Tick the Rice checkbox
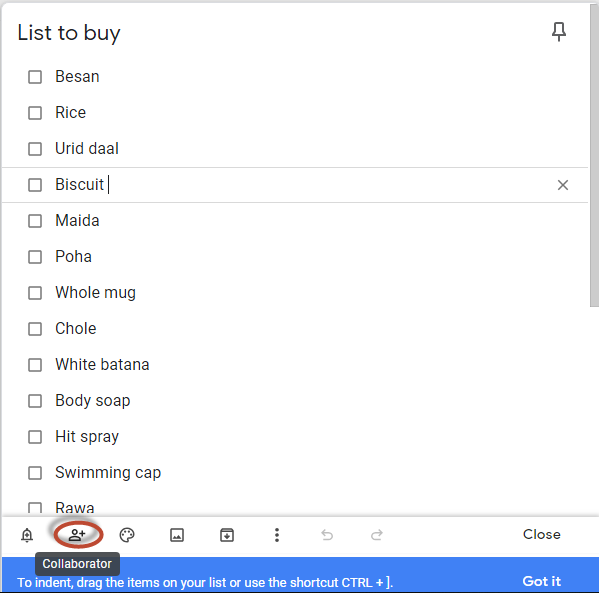Viewport: 599px width, 593px height. [x=35, y=113]
